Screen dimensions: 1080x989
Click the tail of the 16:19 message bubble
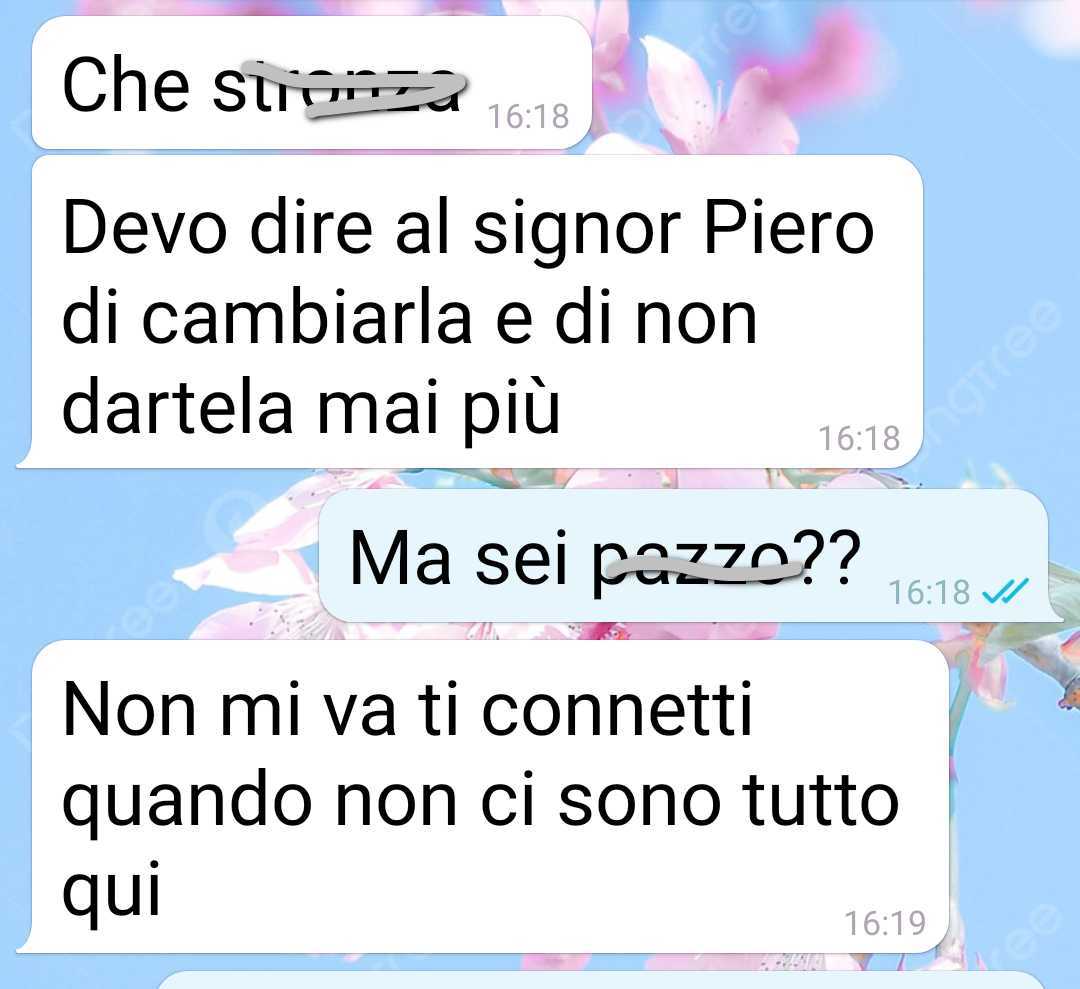[26, 945]
